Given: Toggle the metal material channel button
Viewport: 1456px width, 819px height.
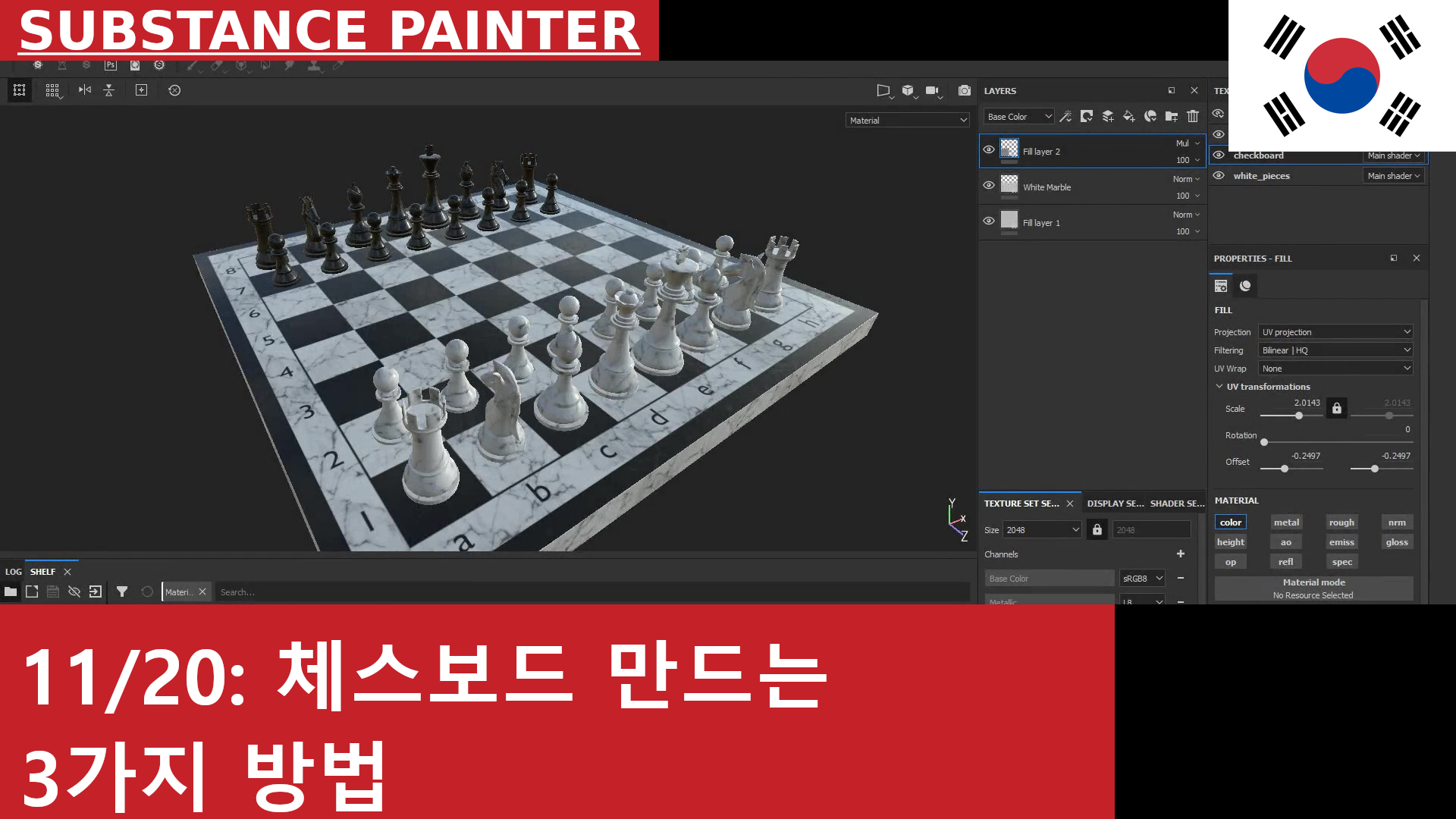Looking at the screenshot, I should pyautogui.click(x=1286, y=522).
